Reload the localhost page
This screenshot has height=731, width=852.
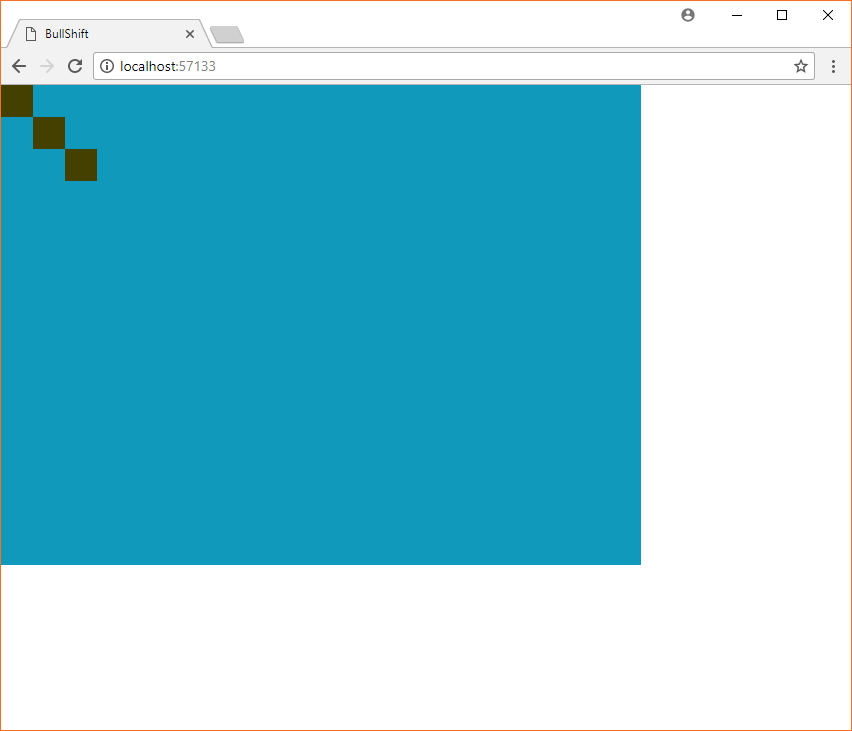(75, 66)
